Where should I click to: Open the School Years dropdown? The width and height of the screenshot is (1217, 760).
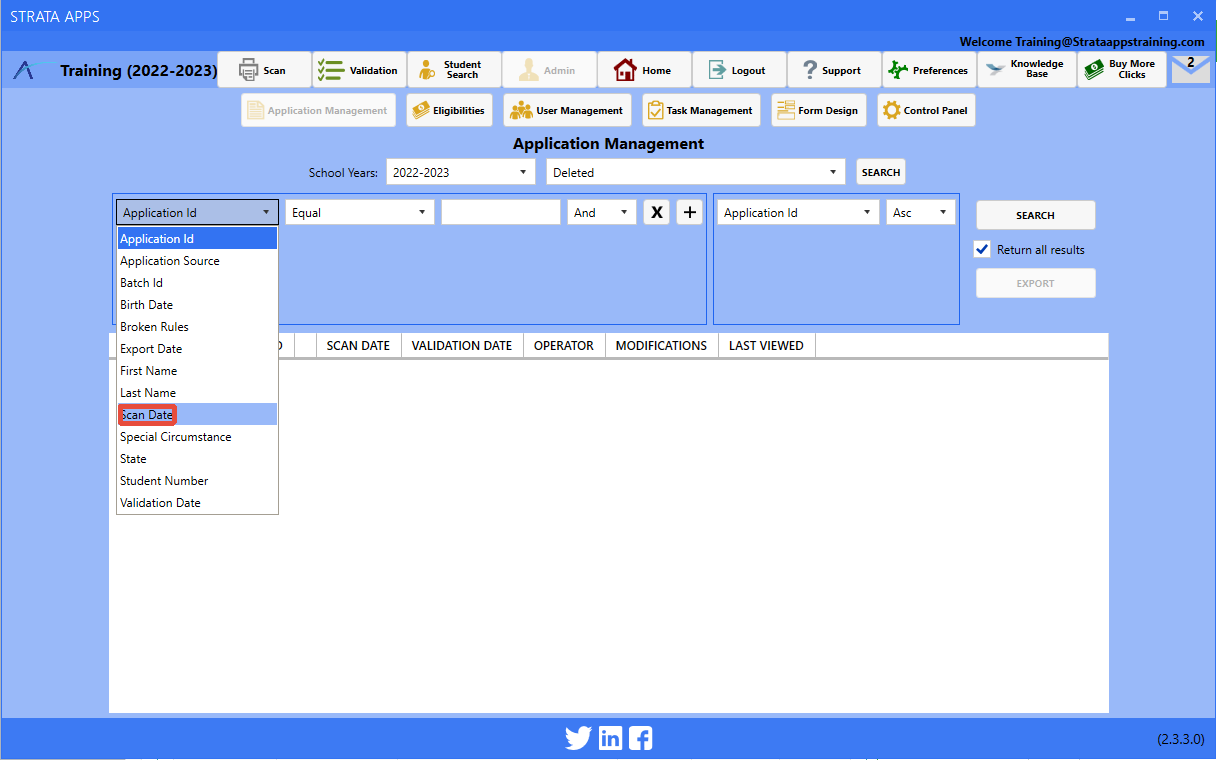point(461,172)
